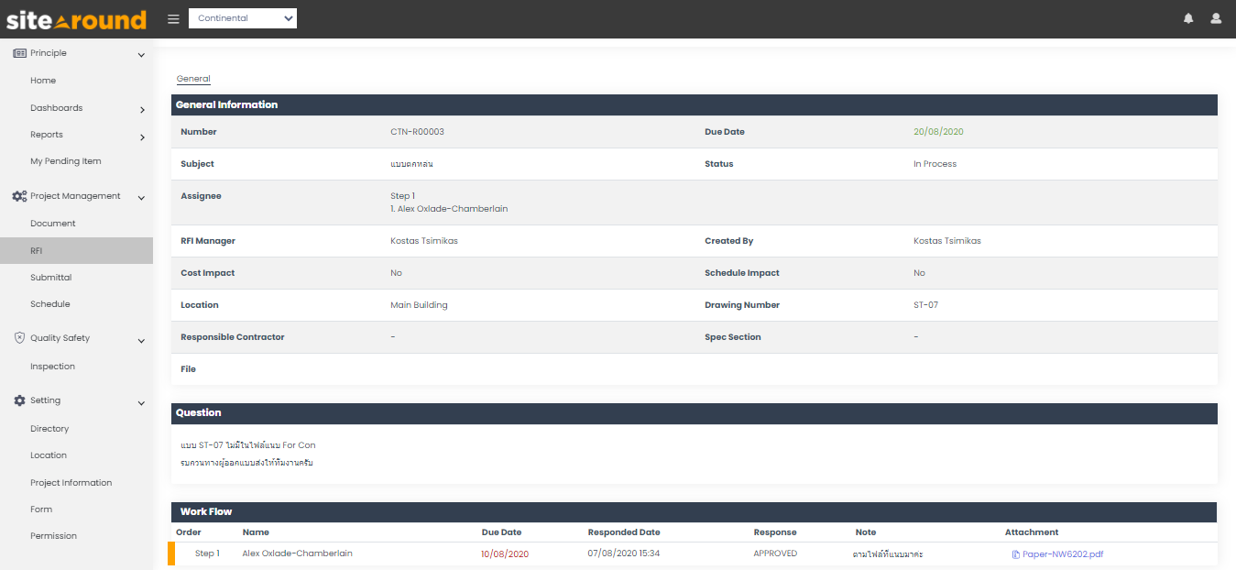Expand the Dashboards submenu arrow
1236x570 pixels.
tap(142, 109)
